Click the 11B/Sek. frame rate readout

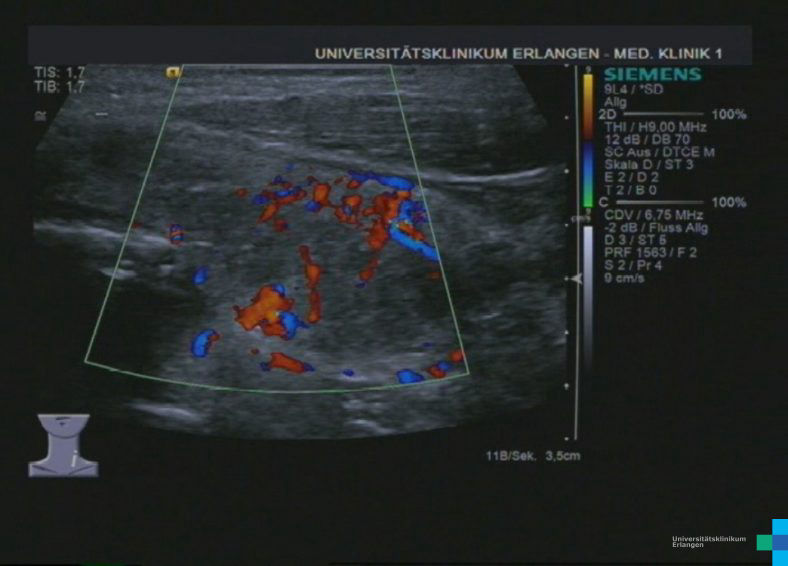(x=507, y=456)
